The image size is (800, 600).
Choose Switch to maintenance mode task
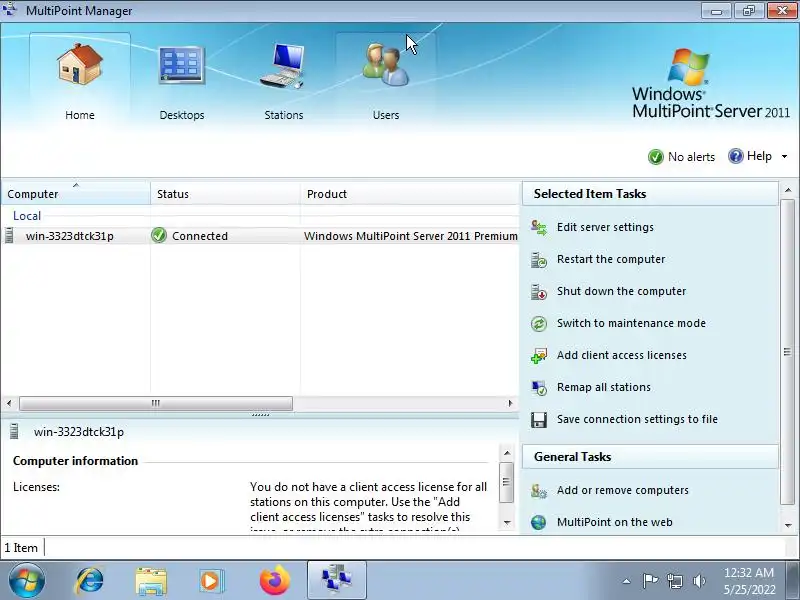coord(631,323)
